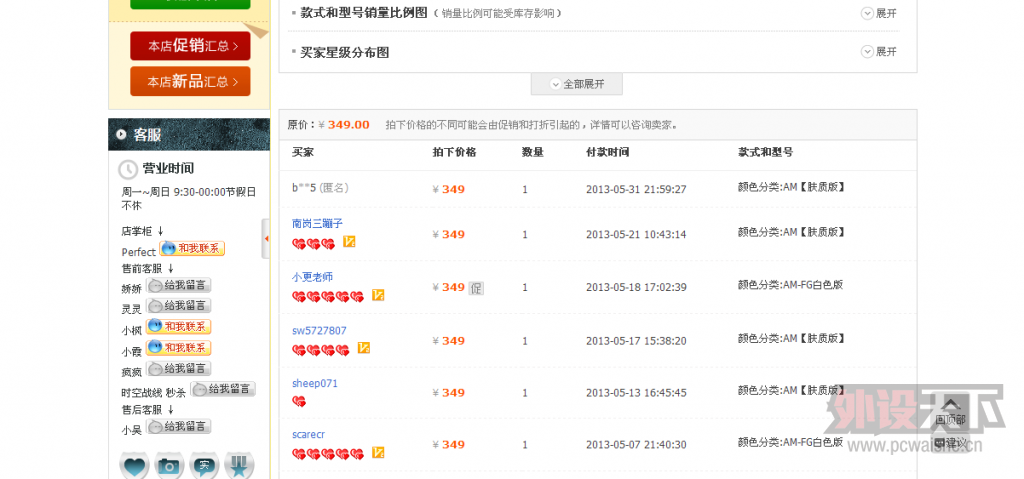This screenshot has height=479, width=1024.
Task: Click timestamp 2013-05-17 15:38:20
Action: pos(636,341)
